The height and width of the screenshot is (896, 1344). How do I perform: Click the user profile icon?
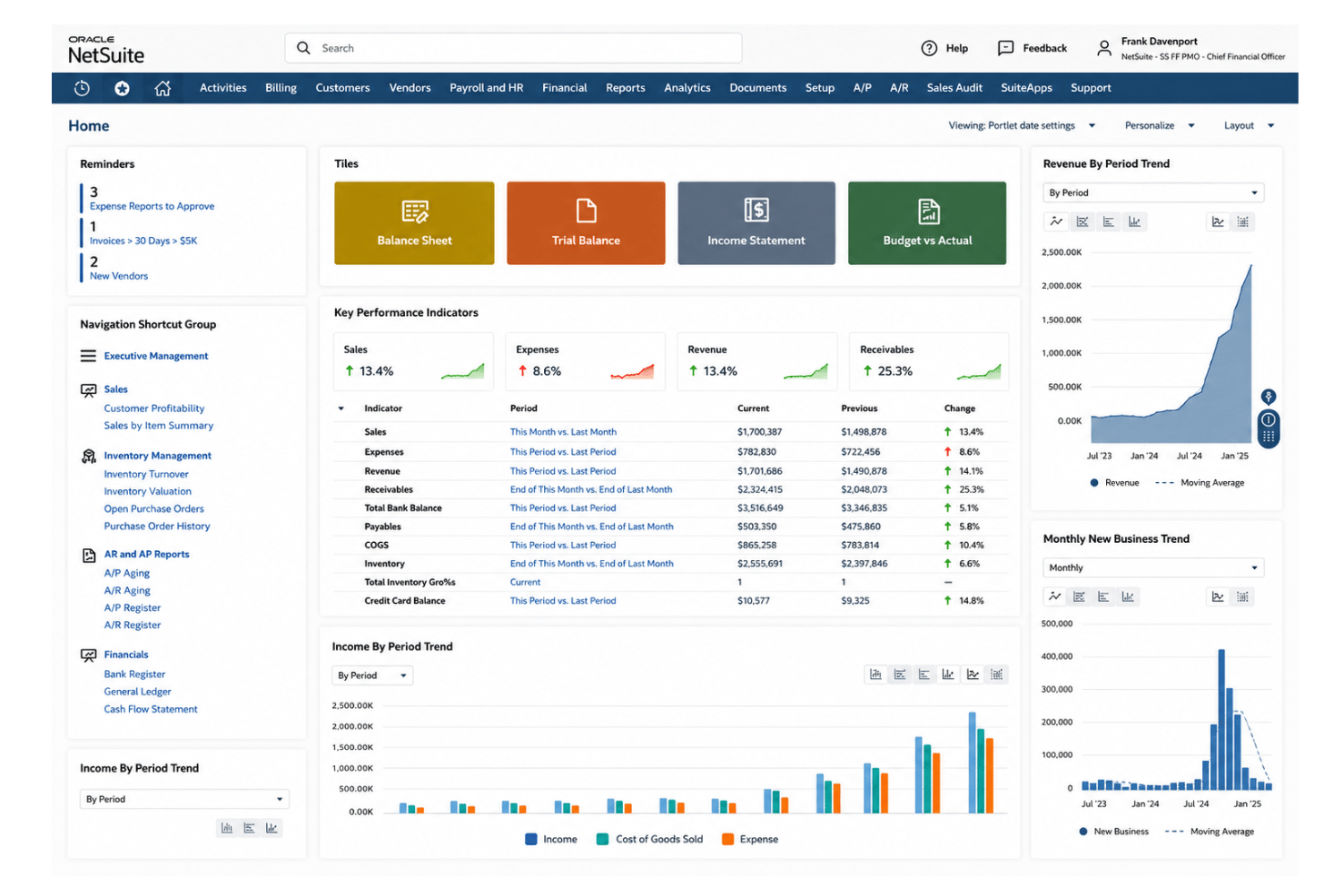pos(1103,48)
